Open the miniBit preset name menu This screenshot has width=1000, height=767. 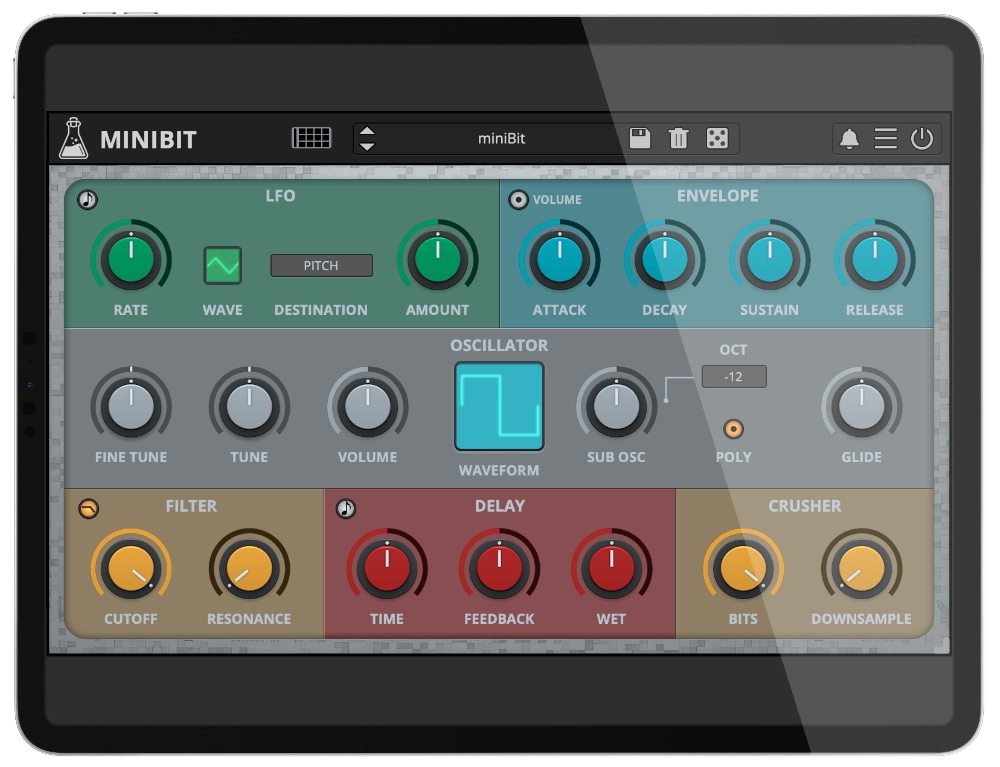[501, 138]
